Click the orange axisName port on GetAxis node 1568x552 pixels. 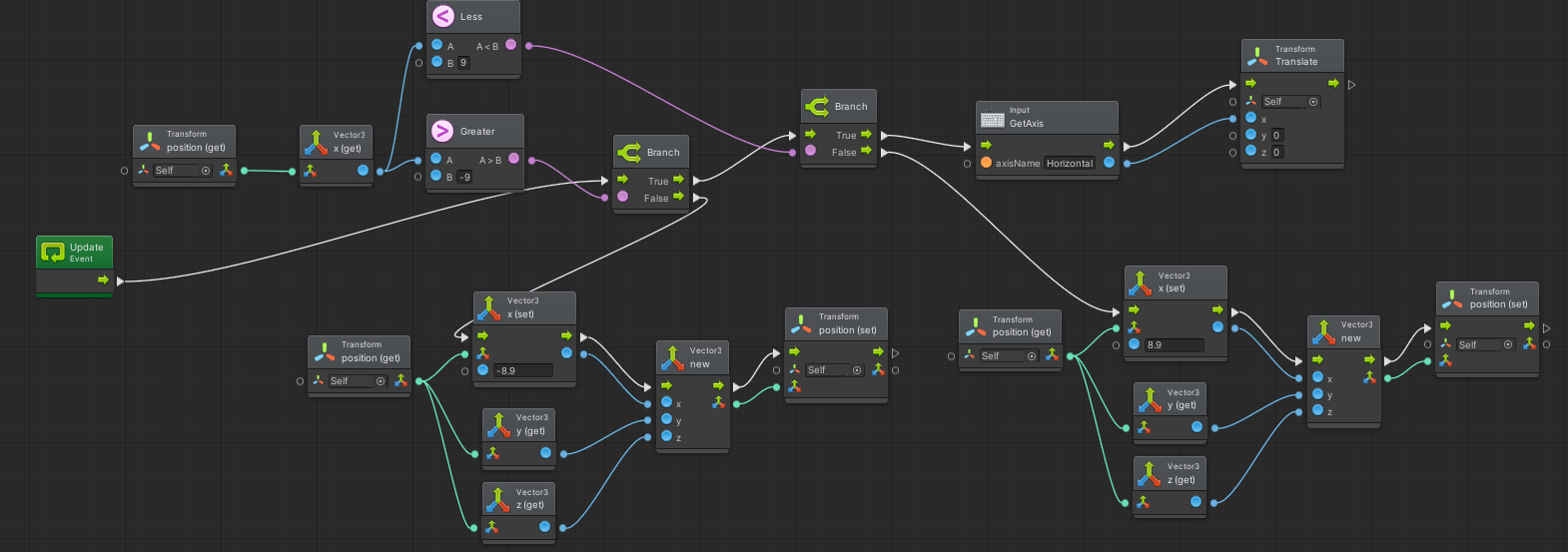(x=986, y=163)
